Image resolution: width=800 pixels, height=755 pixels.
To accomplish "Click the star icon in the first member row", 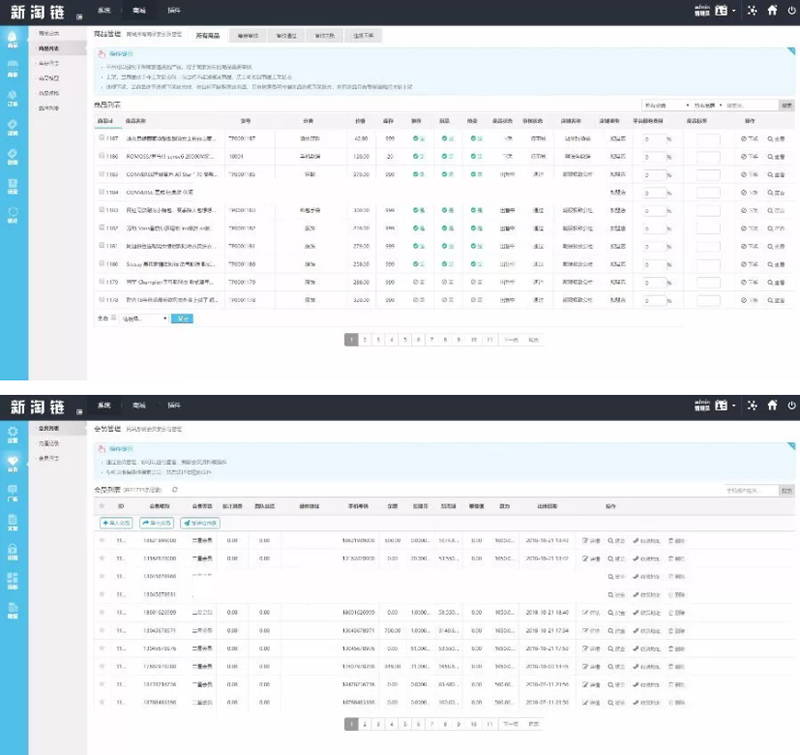I will (101, 539).
